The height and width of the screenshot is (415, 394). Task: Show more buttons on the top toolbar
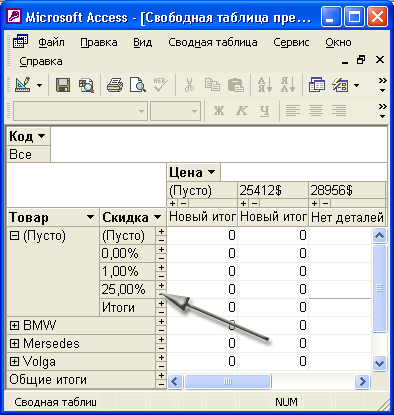point(382,85)
